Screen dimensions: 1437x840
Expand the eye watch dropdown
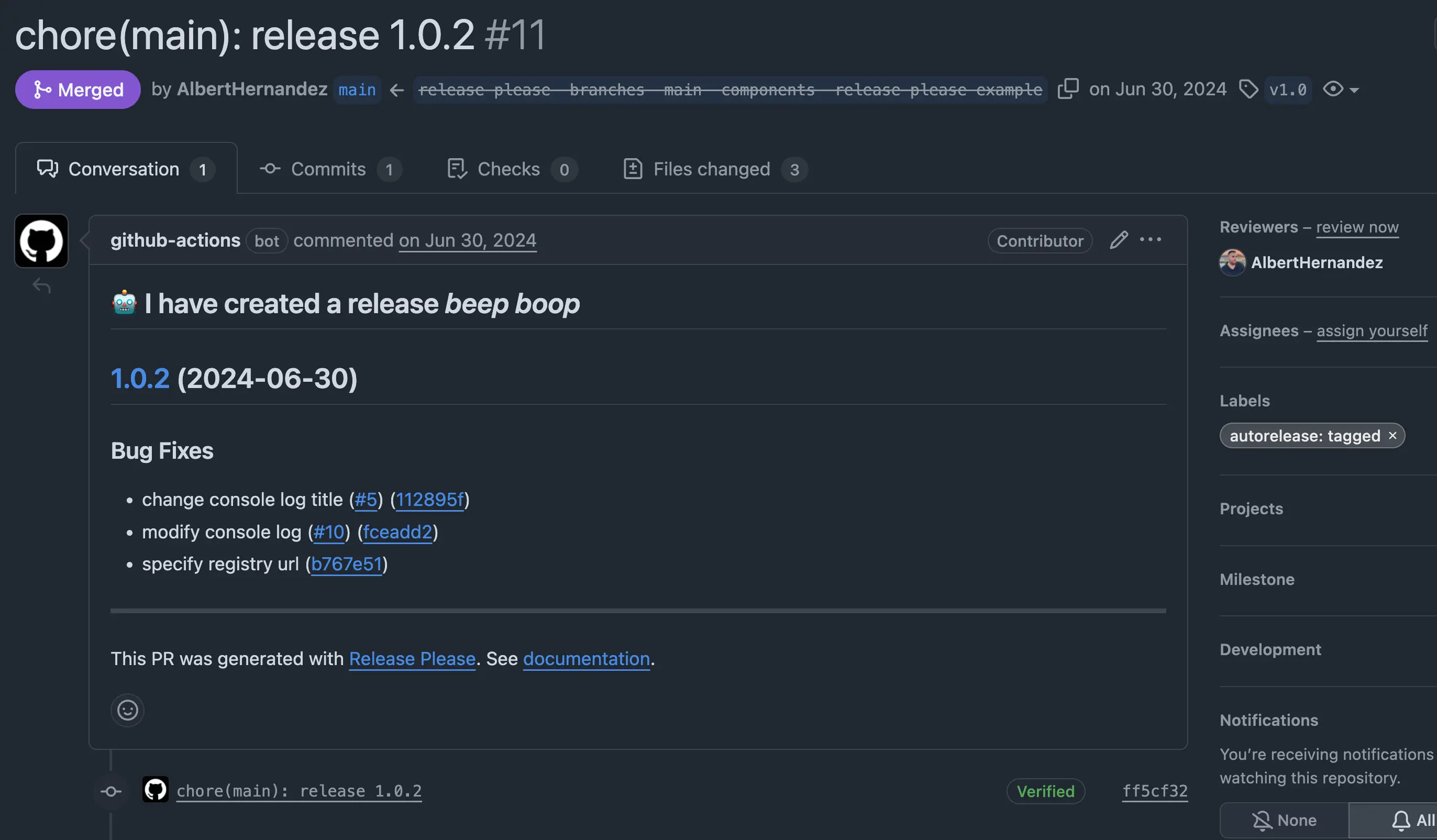tap(1341, 90)
